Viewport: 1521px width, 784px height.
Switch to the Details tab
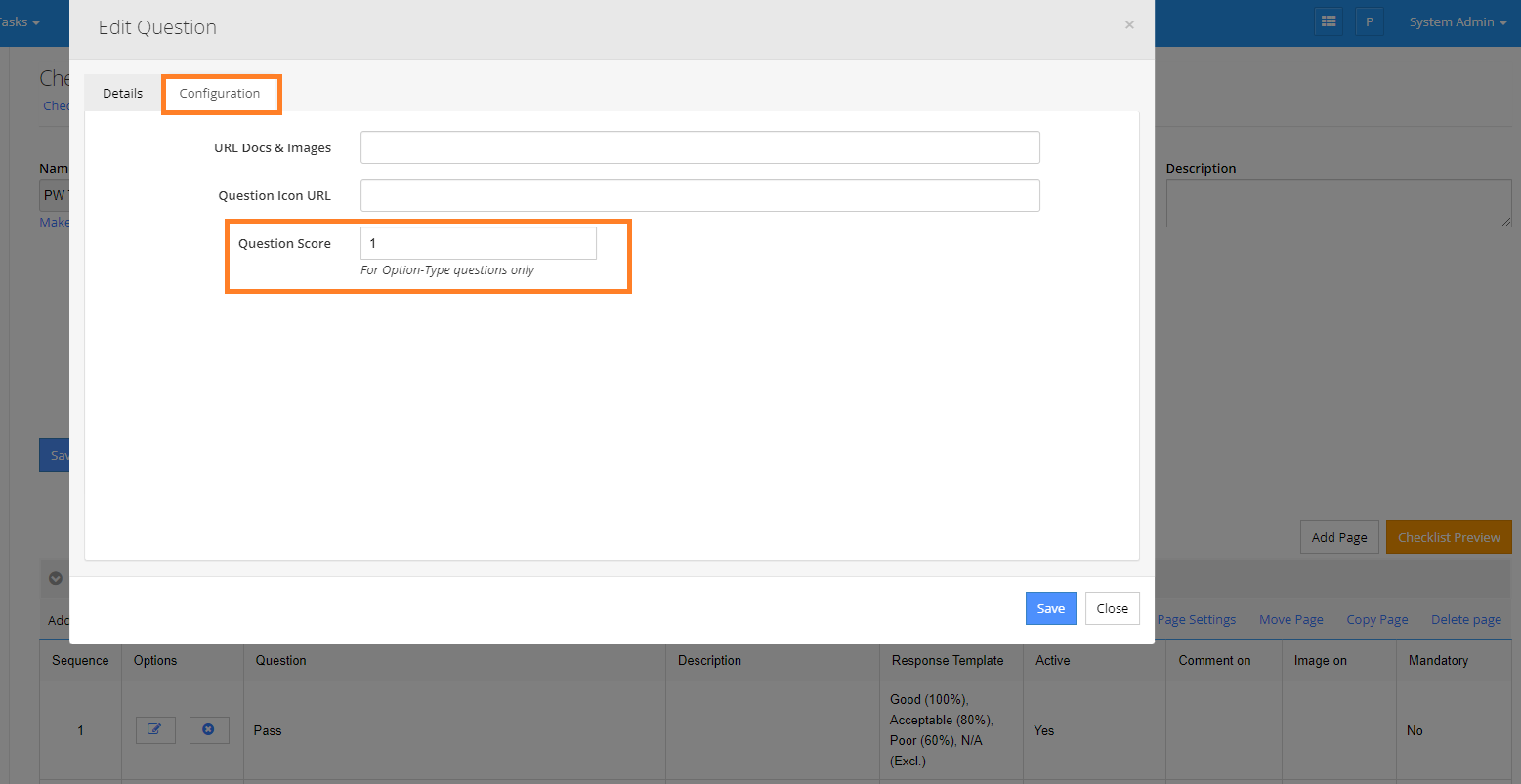coord(123,94)
